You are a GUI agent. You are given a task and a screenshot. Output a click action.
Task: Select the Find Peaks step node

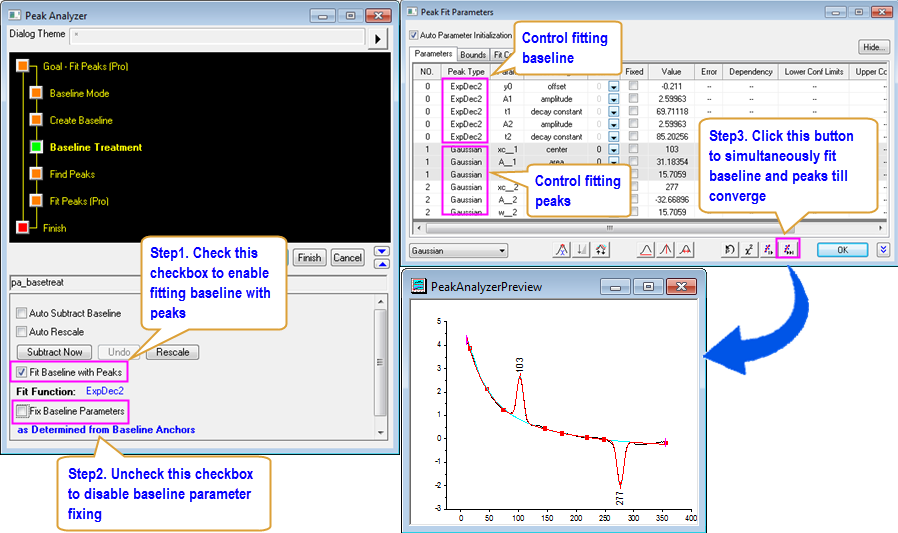[x=36, y=174]
